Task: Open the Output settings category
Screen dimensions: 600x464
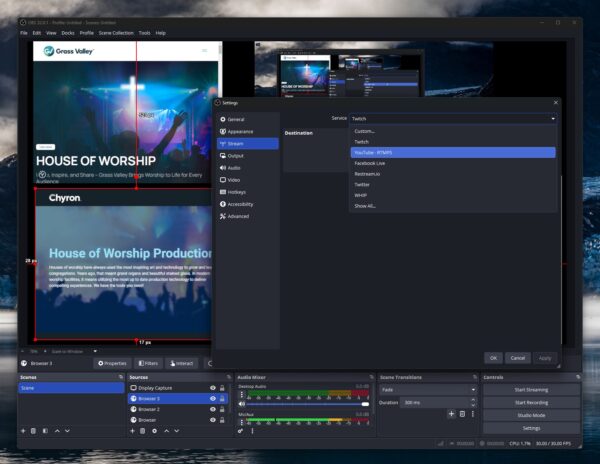Action: click(x=236, y=156)
